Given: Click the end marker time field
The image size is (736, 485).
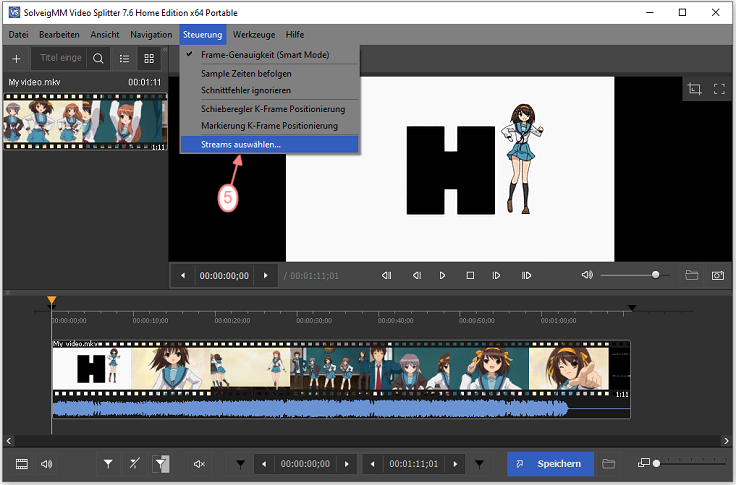Looking at the screenshot, I should pyautogui.click(x=414, y=464).
